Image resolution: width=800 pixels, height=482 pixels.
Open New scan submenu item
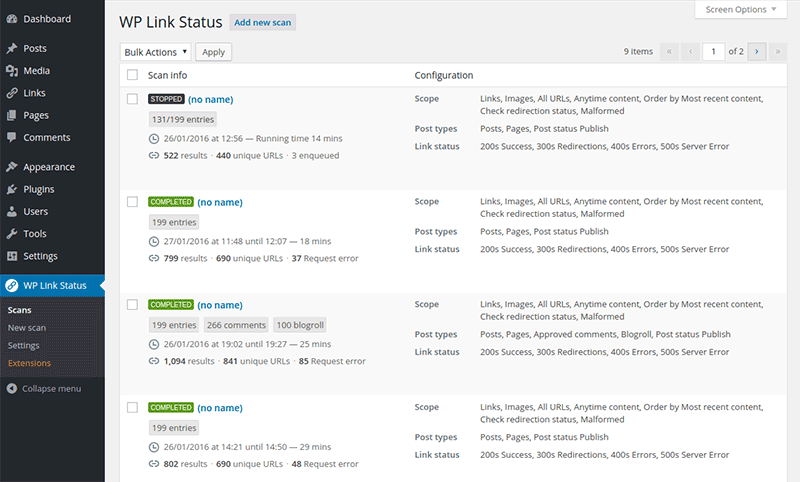click(27, 328)
